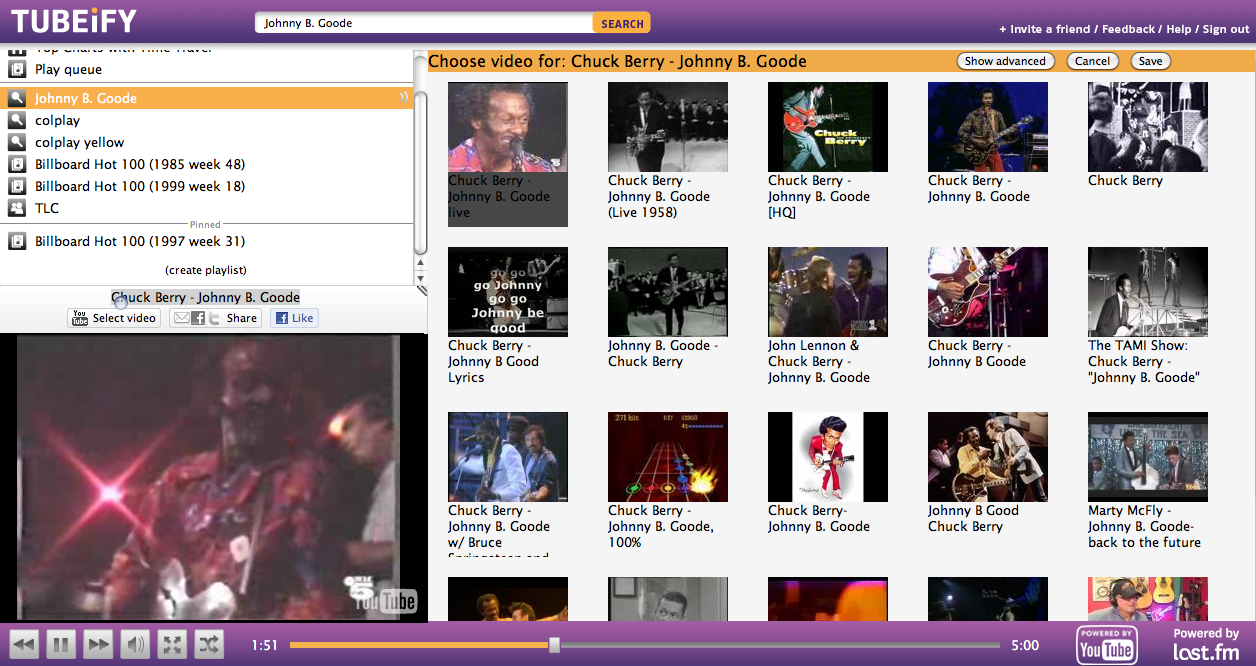Image resolution: width=1256 pixels, height=666 pixels.
Task: Click the Share text label
Action: (242, 318)
